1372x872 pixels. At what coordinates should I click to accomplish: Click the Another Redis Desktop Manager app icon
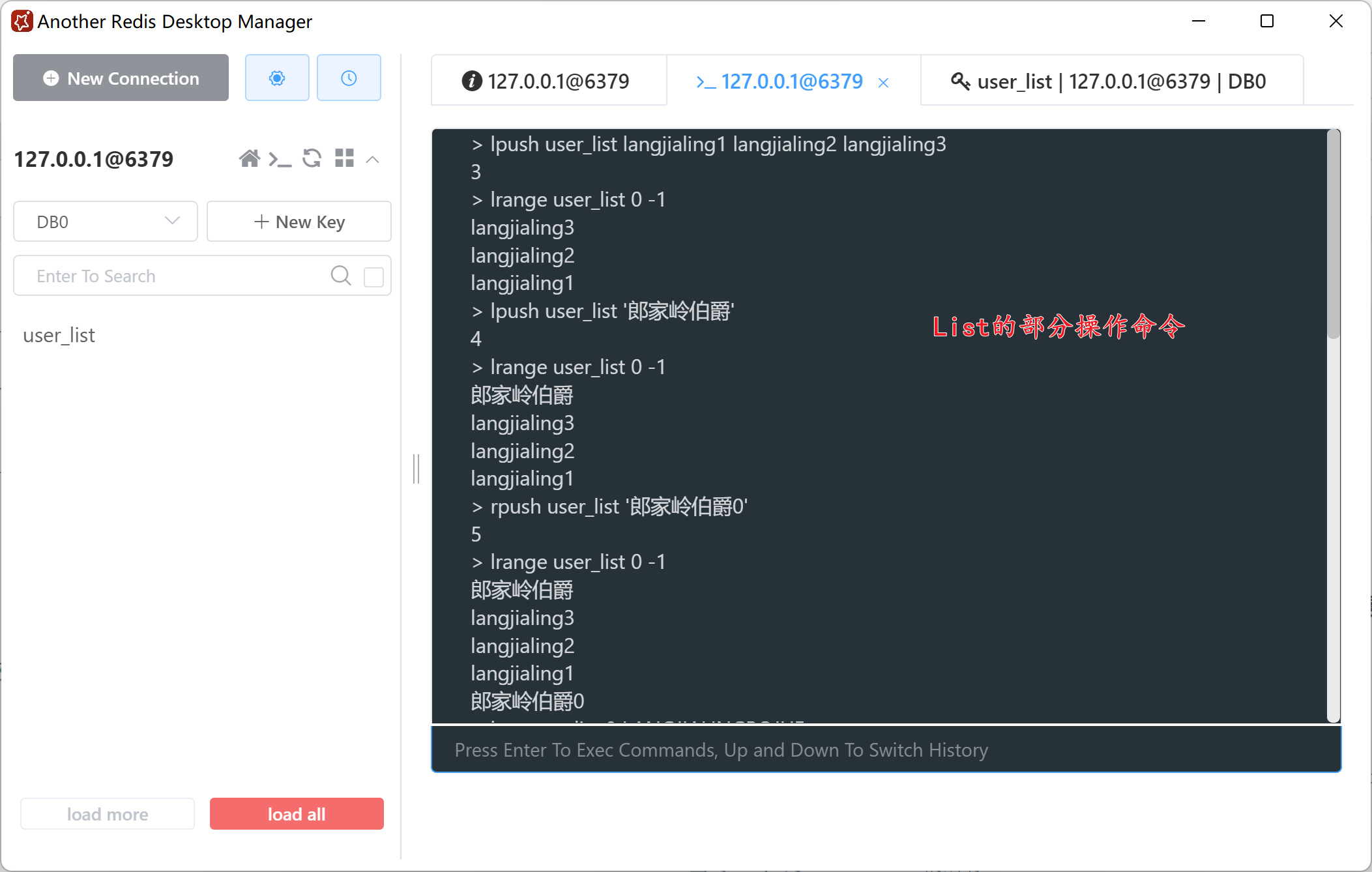click(x=22, y=21)
